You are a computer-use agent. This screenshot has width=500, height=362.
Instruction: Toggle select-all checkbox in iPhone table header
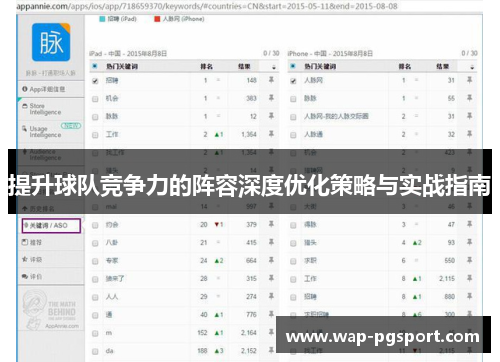[293, 66]
